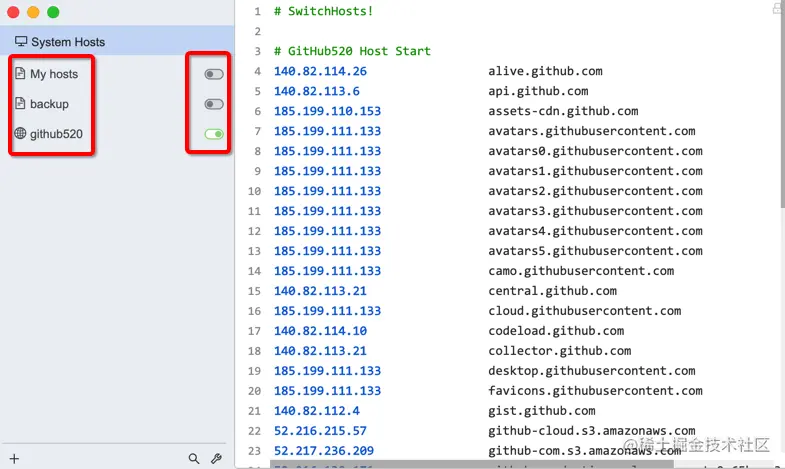
Task: Click avatars.githubusercontent.com hostname
Action: pos(592,131)
